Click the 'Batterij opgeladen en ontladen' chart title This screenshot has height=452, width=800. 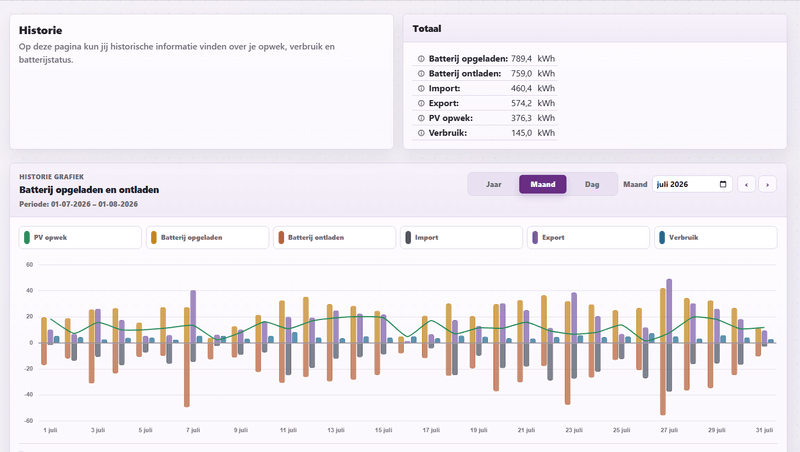[x=89, y=190]
